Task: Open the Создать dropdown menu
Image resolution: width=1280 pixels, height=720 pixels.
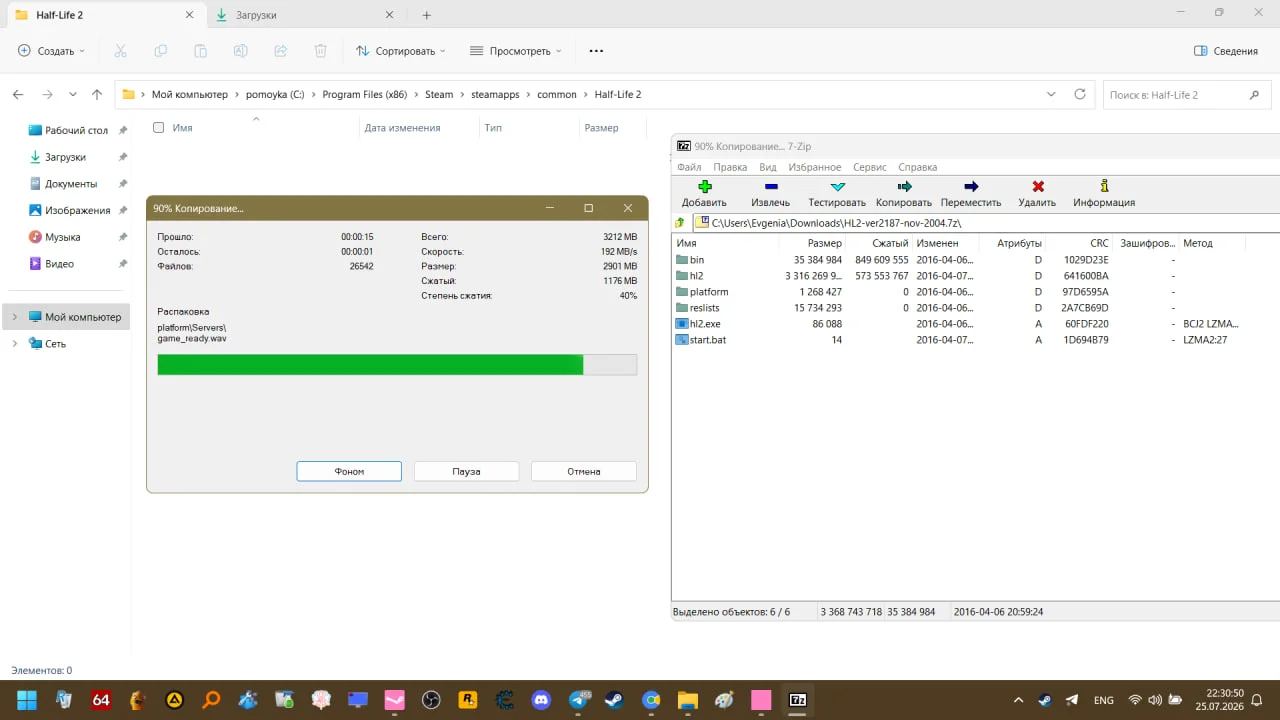Action: coord(51,51)
